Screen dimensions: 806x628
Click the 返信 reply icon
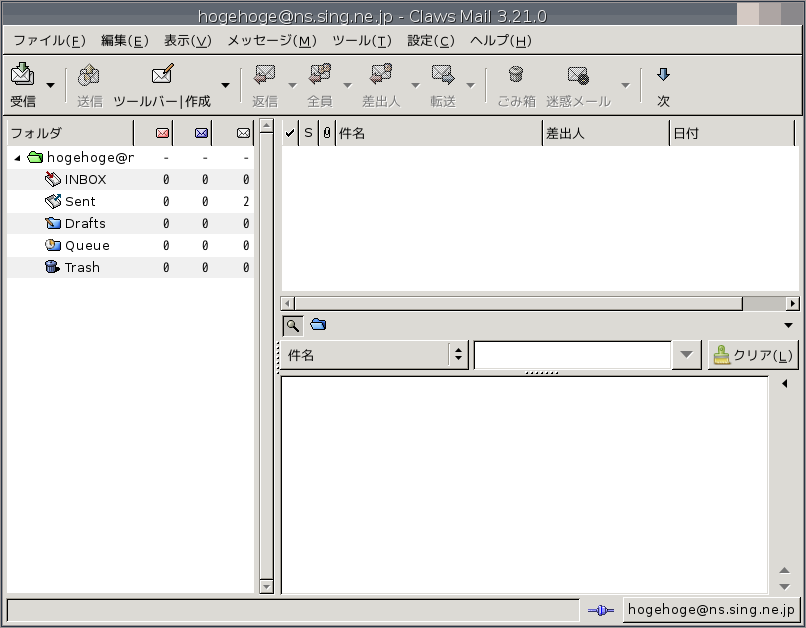point(265,75)
